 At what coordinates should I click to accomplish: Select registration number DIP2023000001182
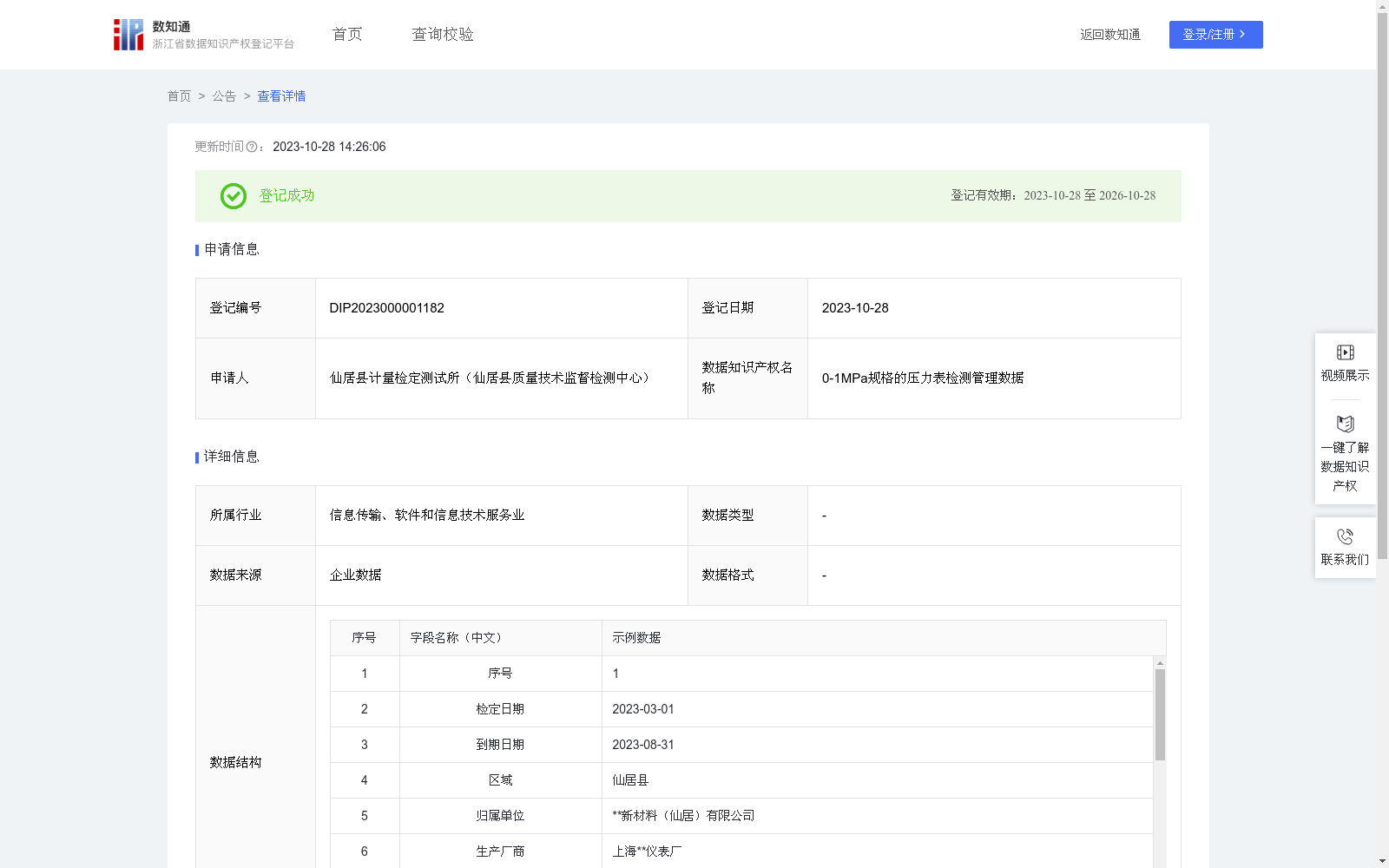(387, 308)
